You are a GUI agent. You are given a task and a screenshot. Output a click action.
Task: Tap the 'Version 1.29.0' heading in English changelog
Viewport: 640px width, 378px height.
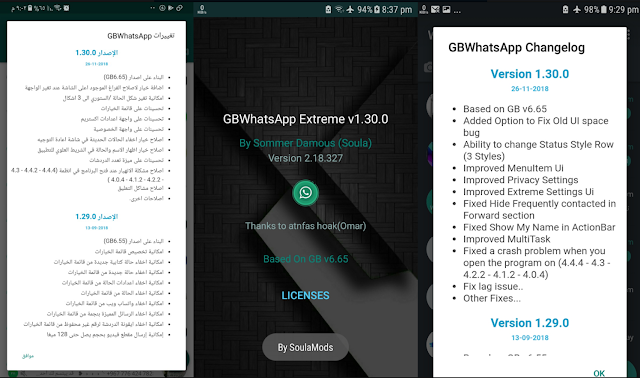pyautogui.click(x=529, y=323)
